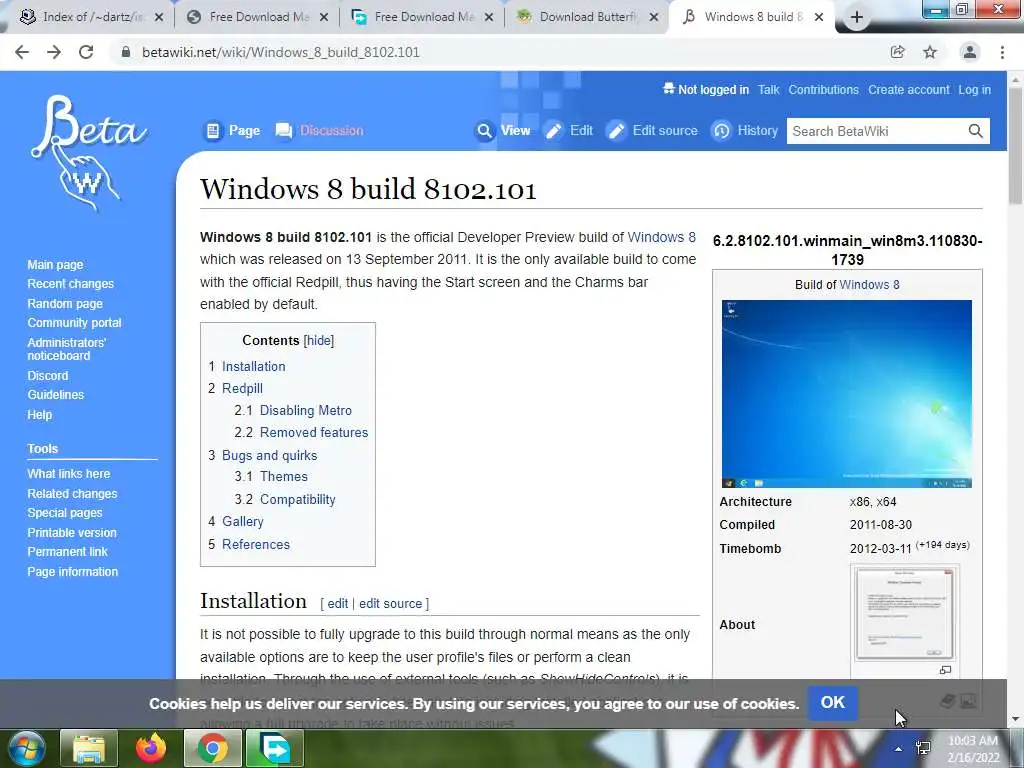Click the taskbar clock showing 10:03 AM
The height and width of the screenshot is (768, 1024).
click(x=973, y=749)
